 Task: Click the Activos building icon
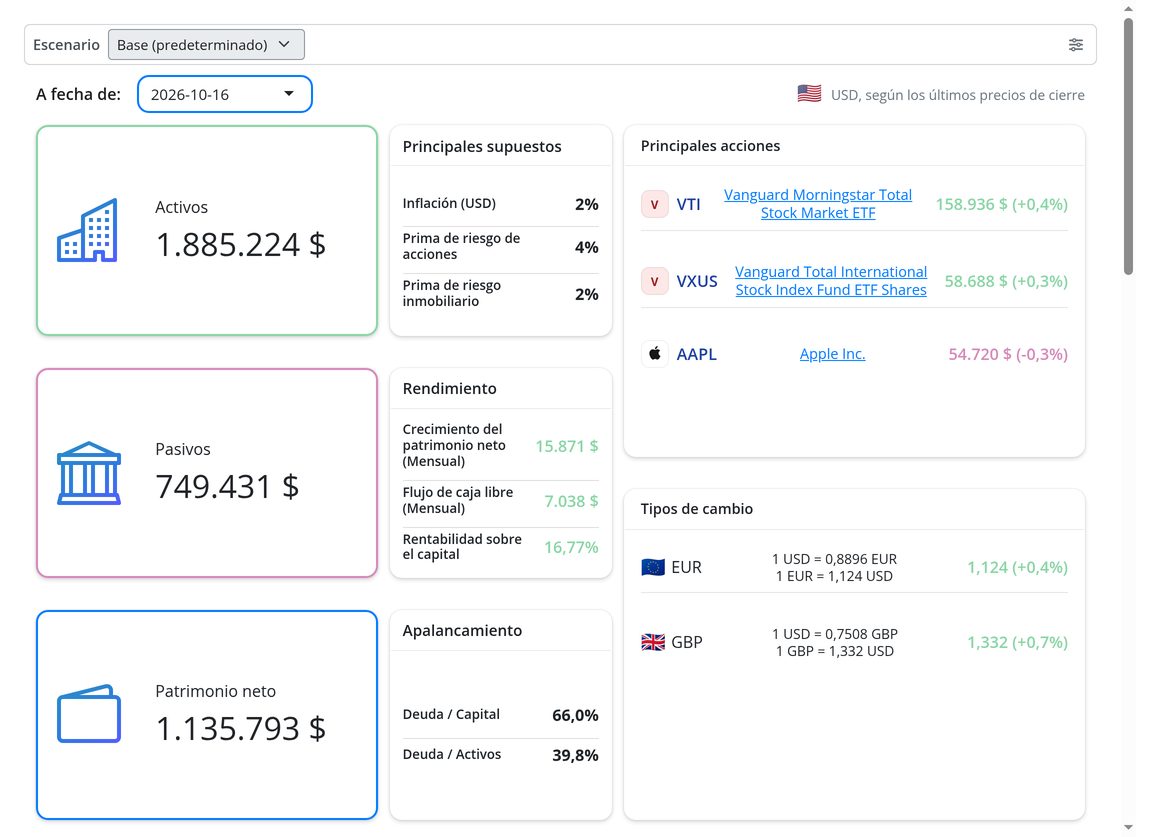pyautogui.click(x=87, y=230)
